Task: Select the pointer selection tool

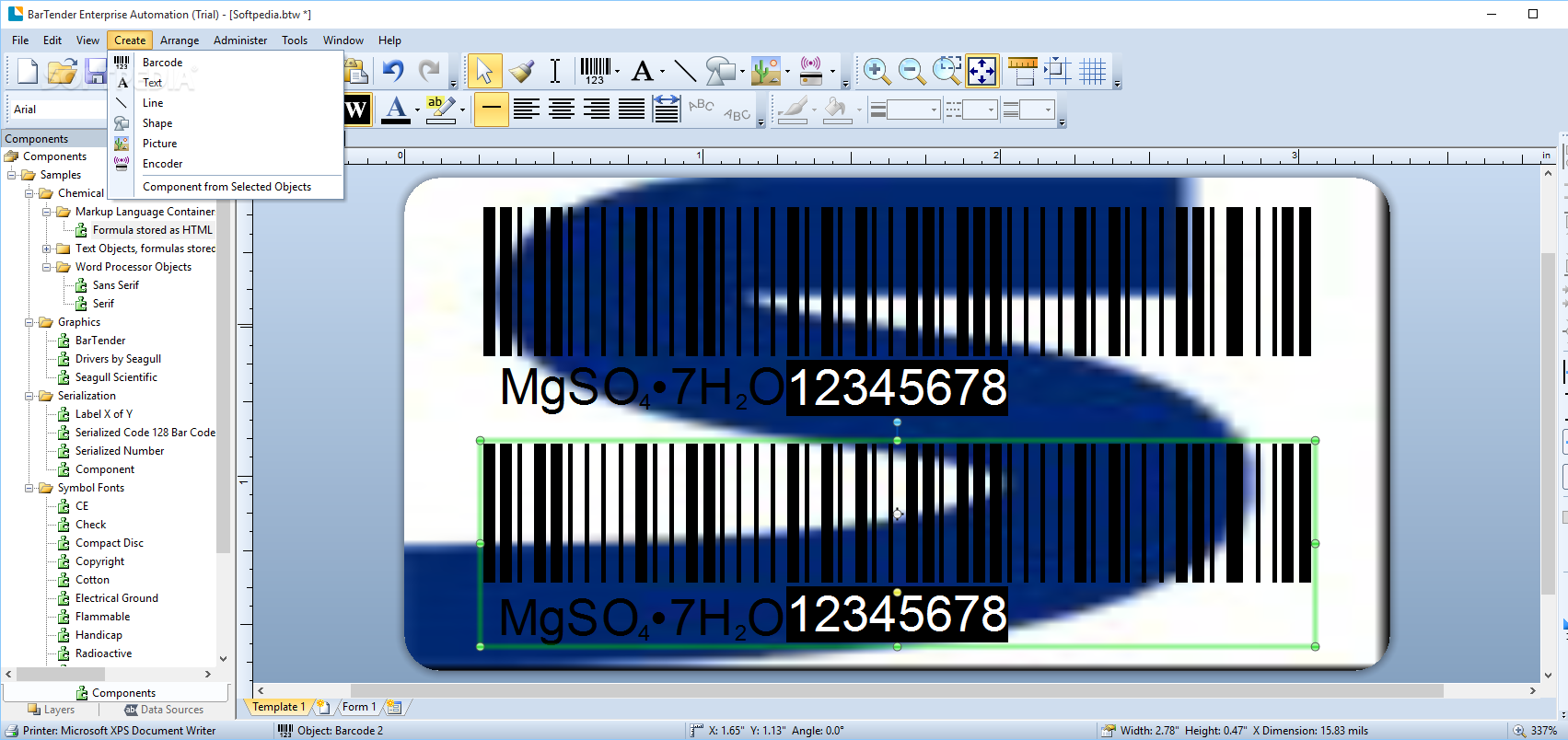Action: pos(484,71)
